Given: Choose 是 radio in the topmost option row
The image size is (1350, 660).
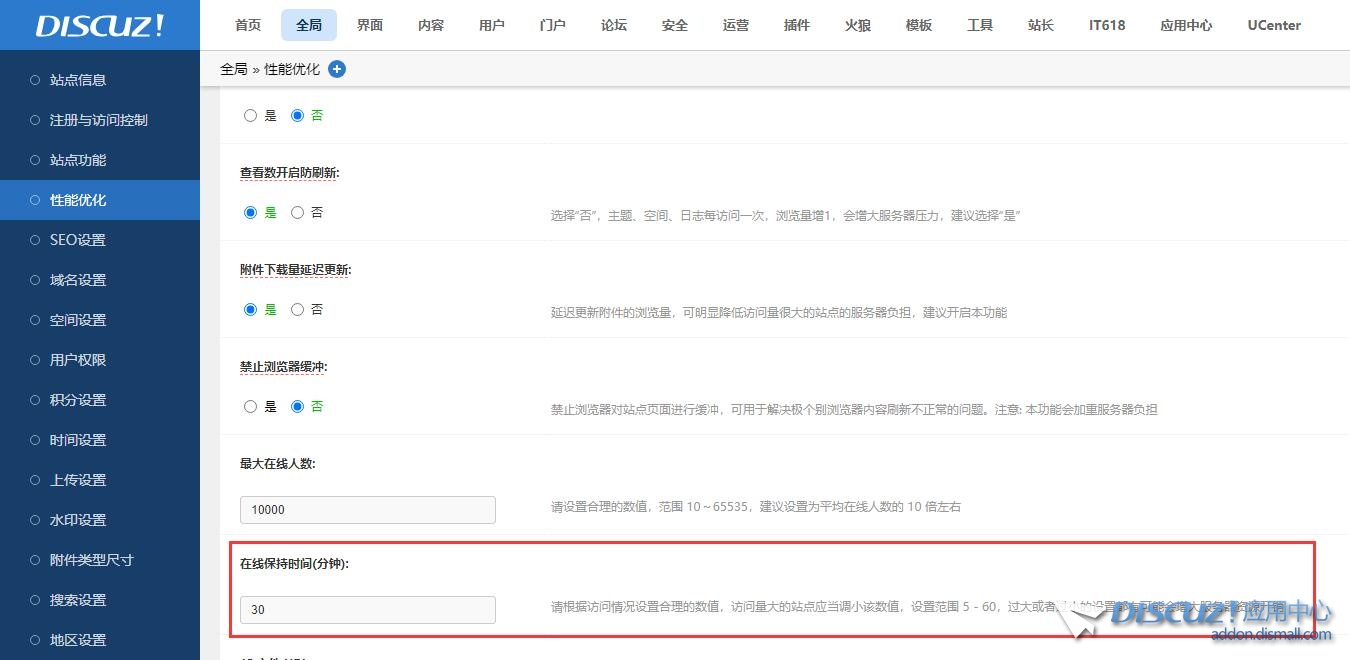Looking at the screenshot, I should 250,116.
